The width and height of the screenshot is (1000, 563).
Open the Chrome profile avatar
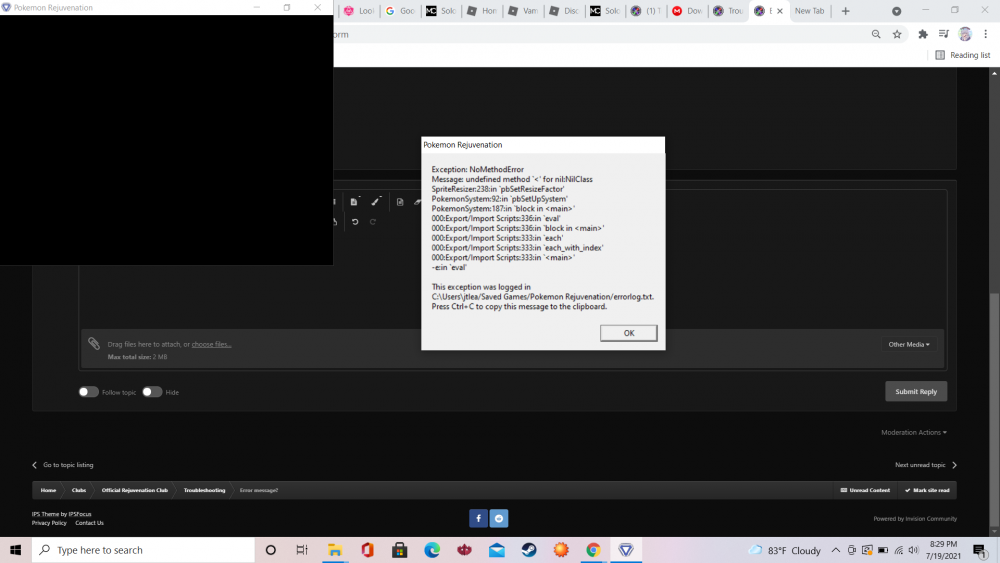[965, 34]
